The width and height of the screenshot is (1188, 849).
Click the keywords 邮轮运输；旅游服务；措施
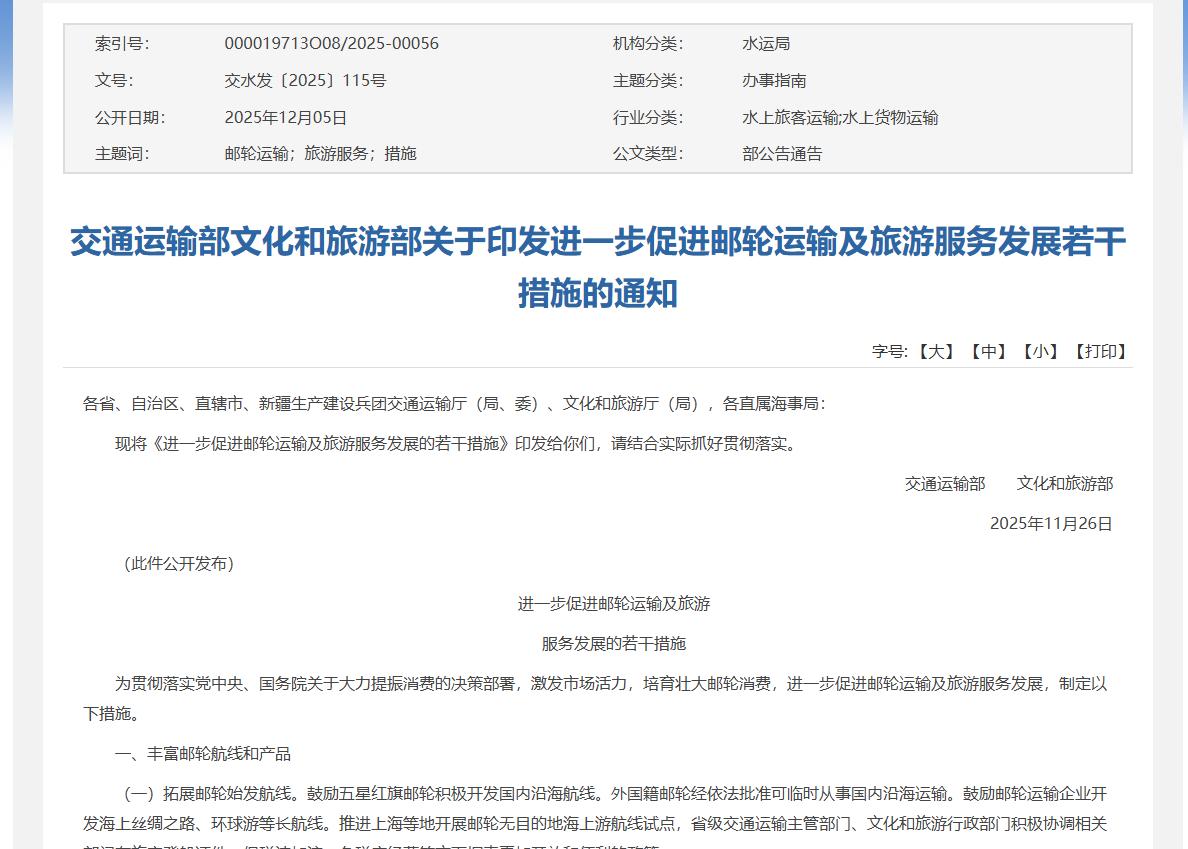[320, 154]
